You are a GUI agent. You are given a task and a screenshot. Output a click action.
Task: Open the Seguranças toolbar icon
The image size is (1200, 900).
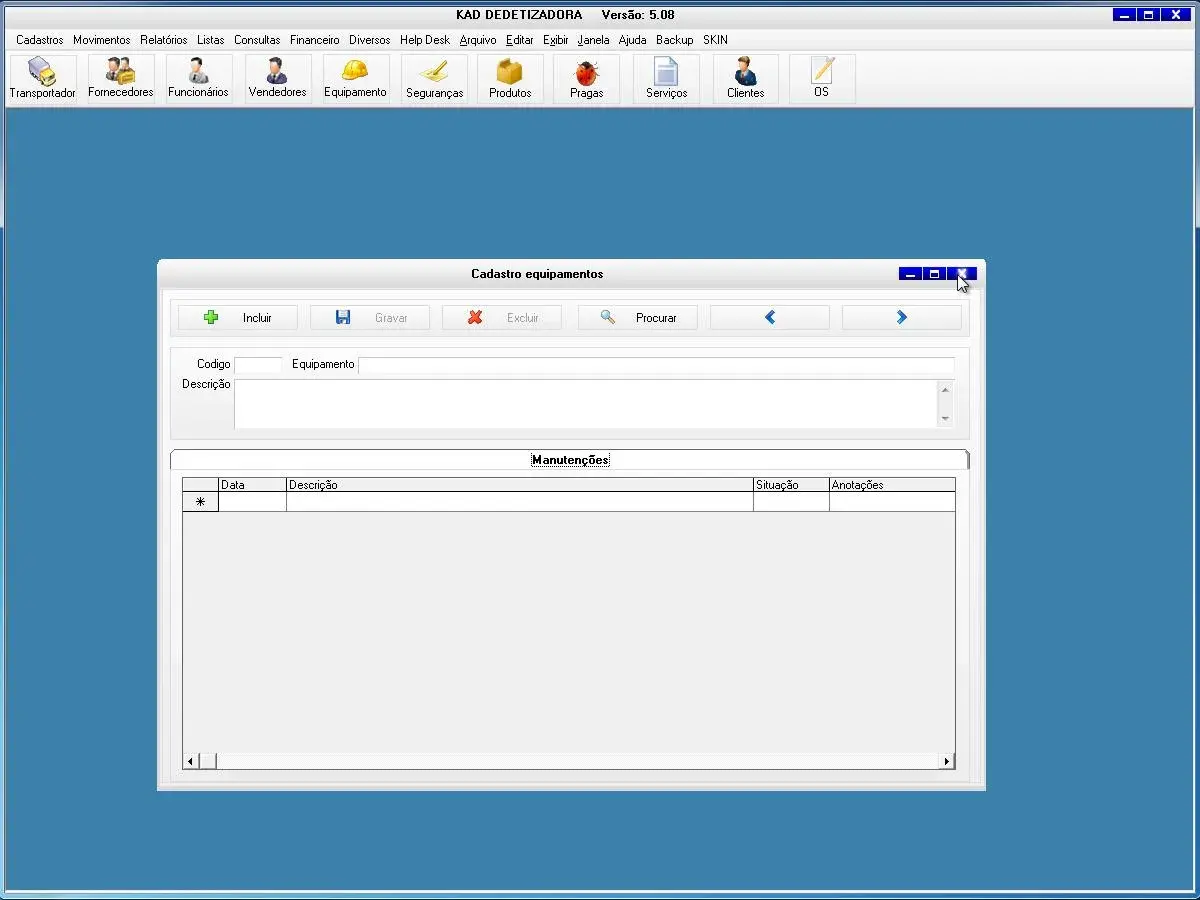(434, 79)
